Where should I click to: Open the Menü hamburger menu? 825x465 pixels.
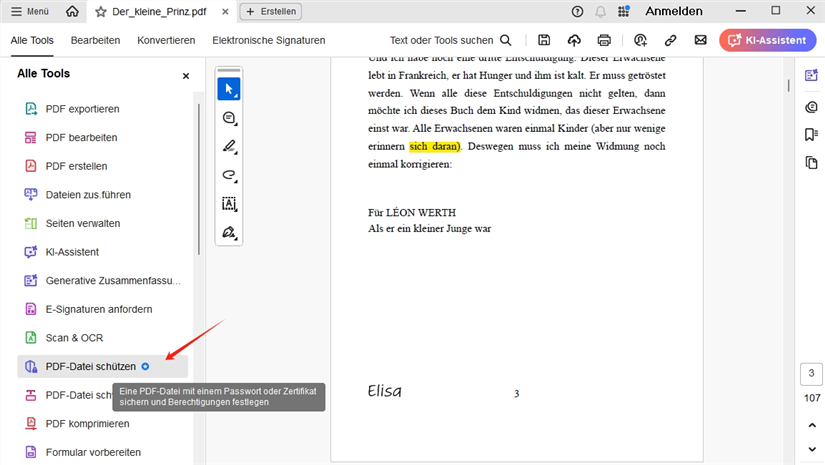tap(29, 11)
